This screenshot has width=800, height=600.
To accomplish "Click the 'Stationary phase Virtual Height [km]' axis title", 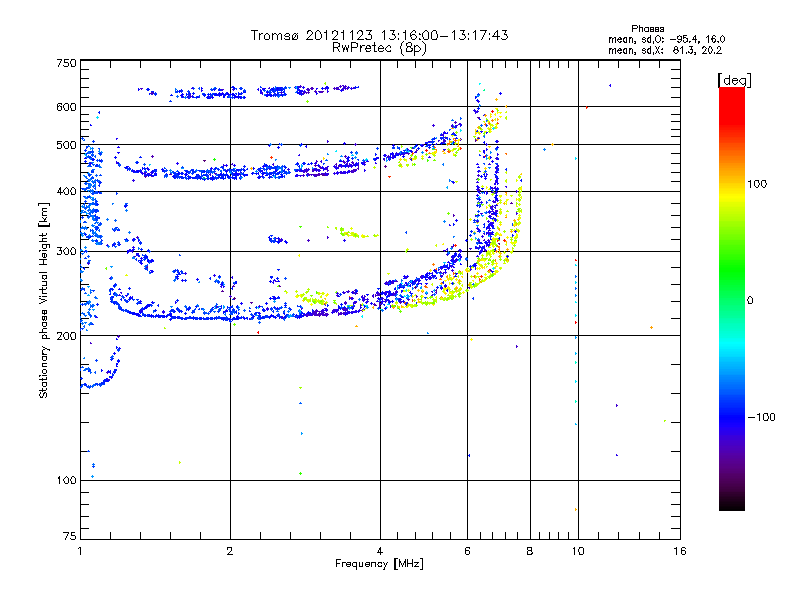I will [x=44, y=301].
